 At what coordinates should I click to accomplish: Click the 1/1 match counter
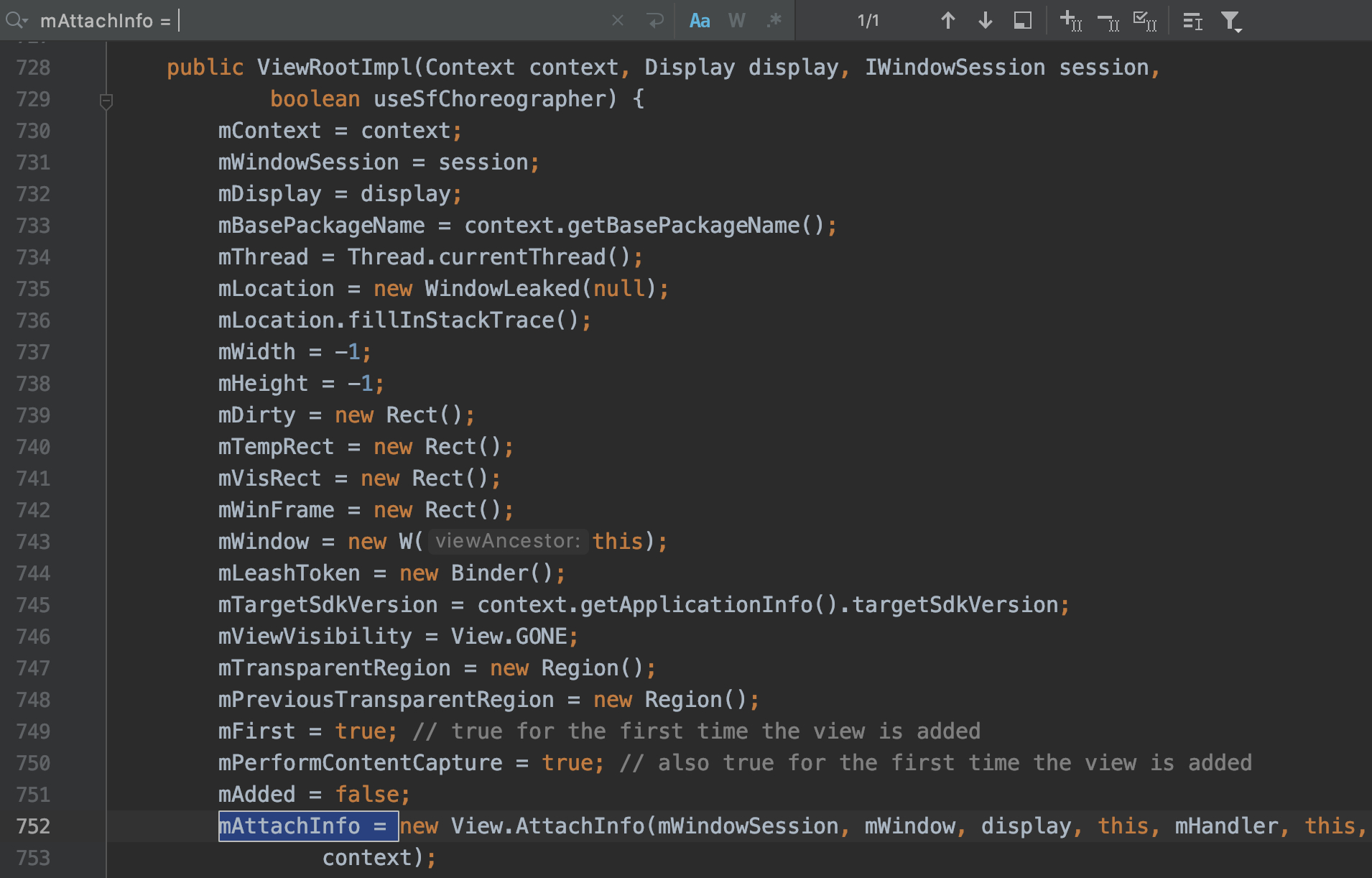(868, 21)
